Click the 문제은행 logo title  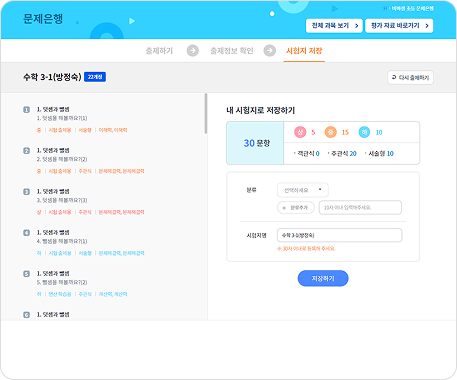43,19
